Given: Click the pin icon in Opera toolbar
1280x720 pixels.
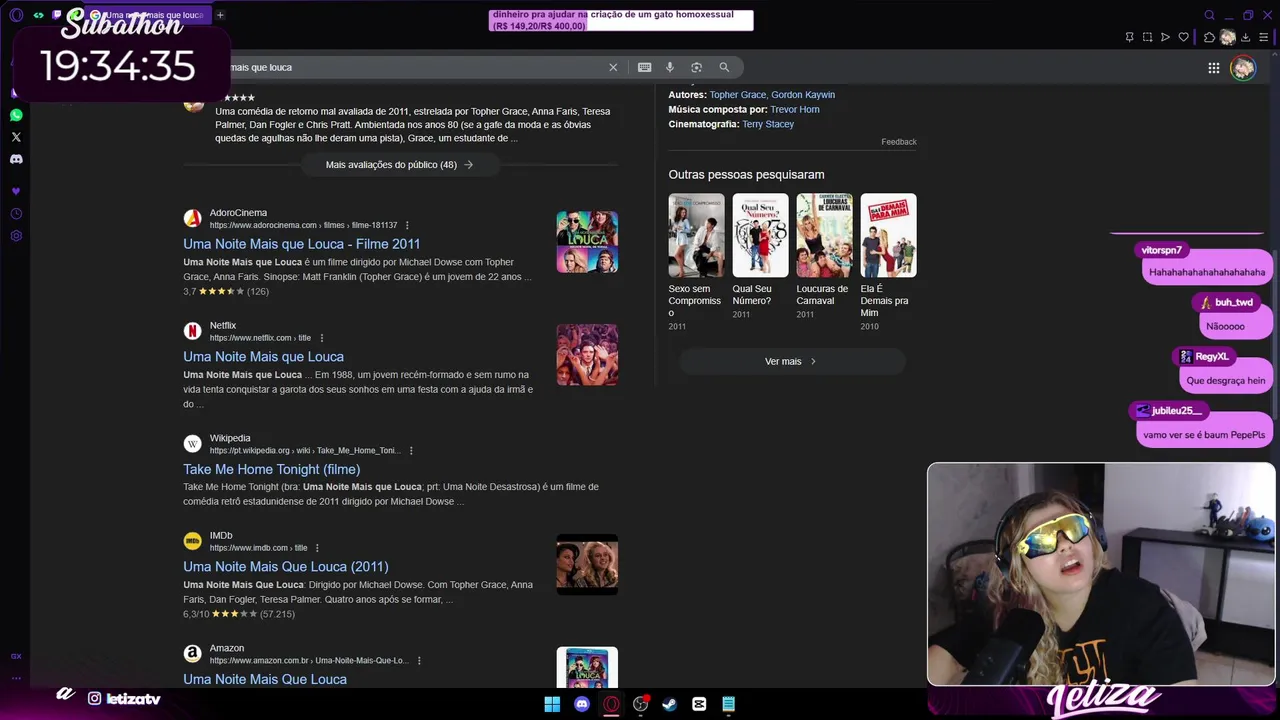Looking at the screenshot, I should pos(1129,37).
